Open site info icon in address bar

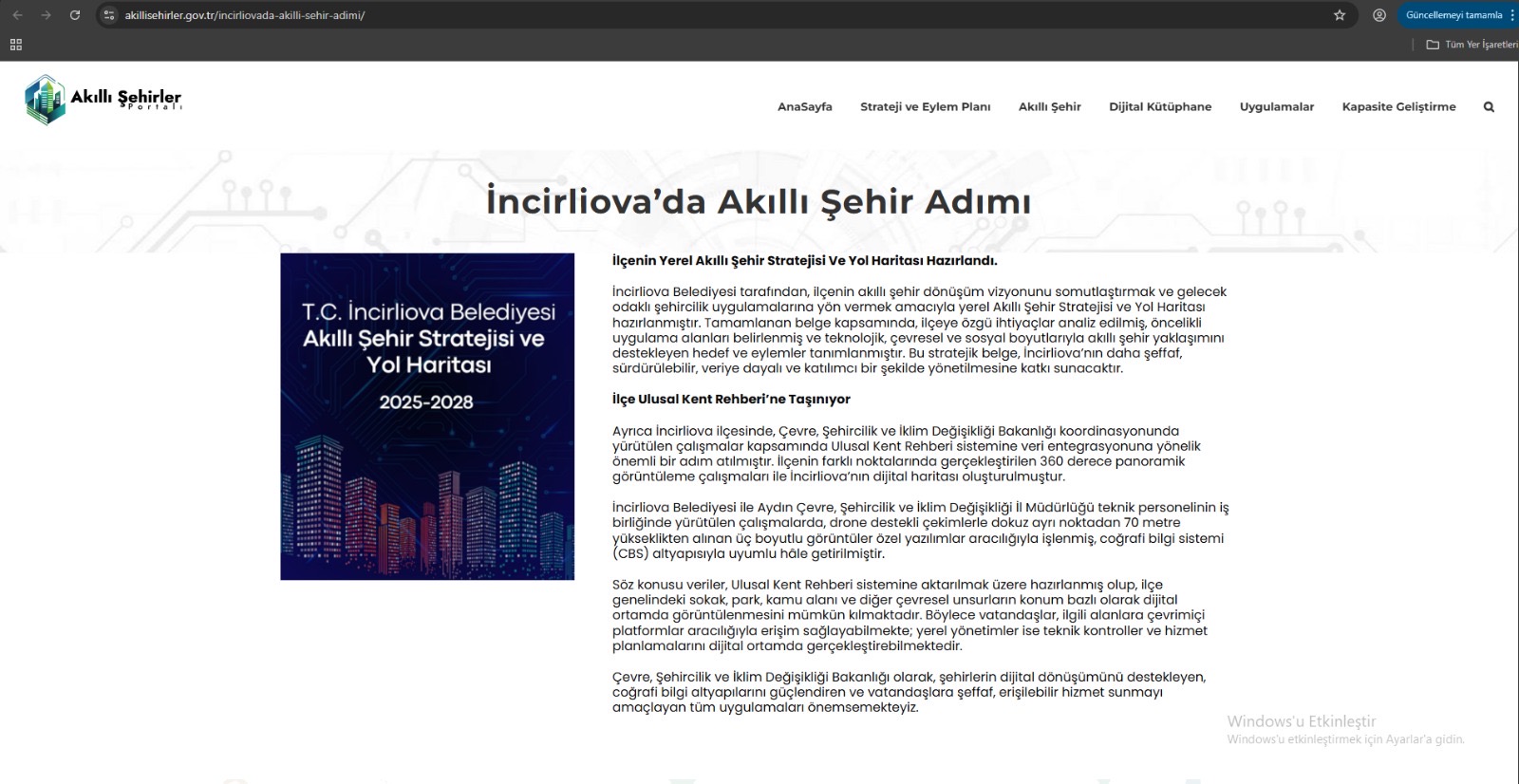tap(109, 15)
